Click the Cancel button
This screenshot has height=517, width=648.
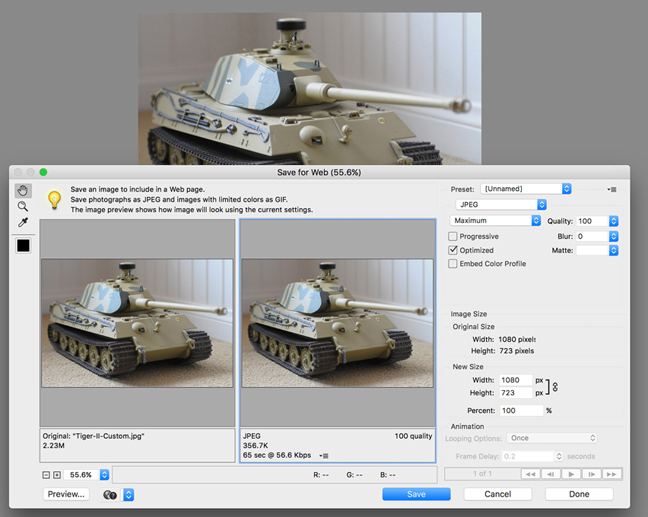(x=497, y=494)
